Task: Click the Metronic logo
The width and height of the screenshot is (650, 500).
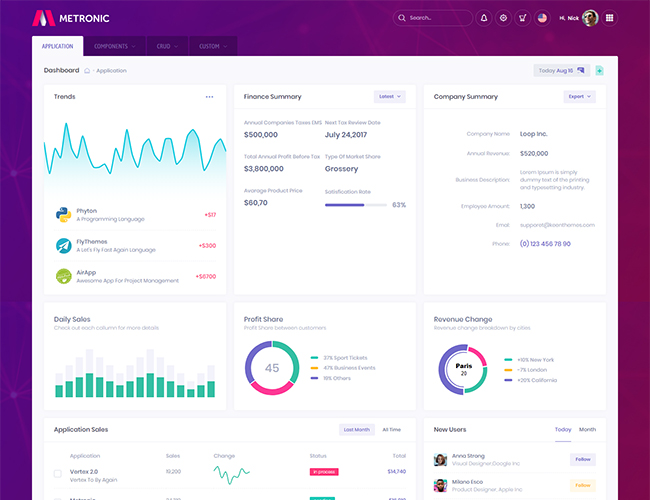Action: tap(70, 18)
